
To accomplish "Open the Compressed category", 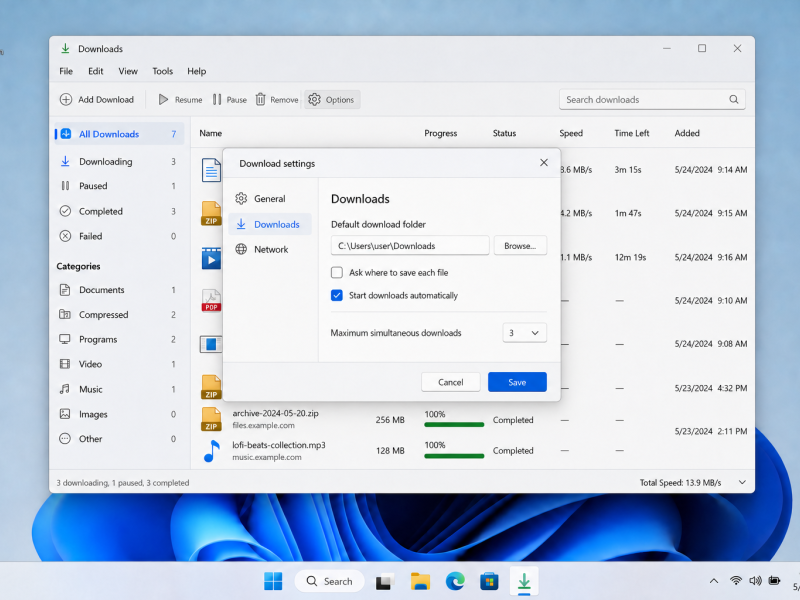I will click(119, 315).
